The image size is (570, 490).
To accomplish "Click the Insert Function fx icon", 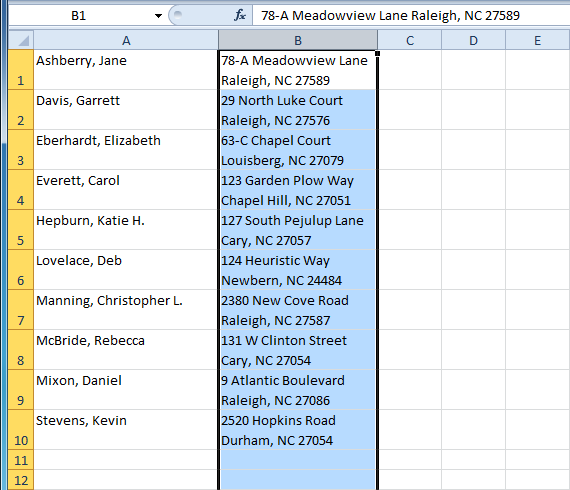I will 240,15.
